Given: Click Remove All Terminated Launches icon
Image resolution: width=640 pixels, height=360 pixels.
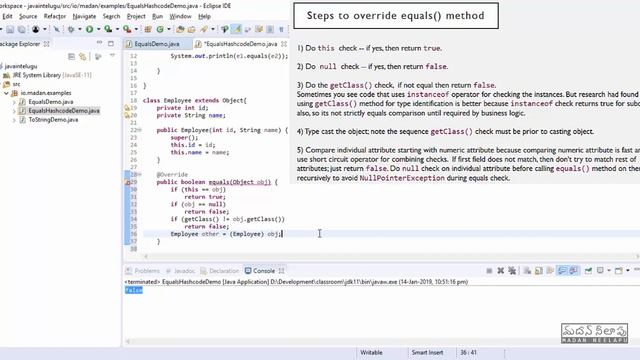Looking at the screenshot, I should (x=512, y=271).
